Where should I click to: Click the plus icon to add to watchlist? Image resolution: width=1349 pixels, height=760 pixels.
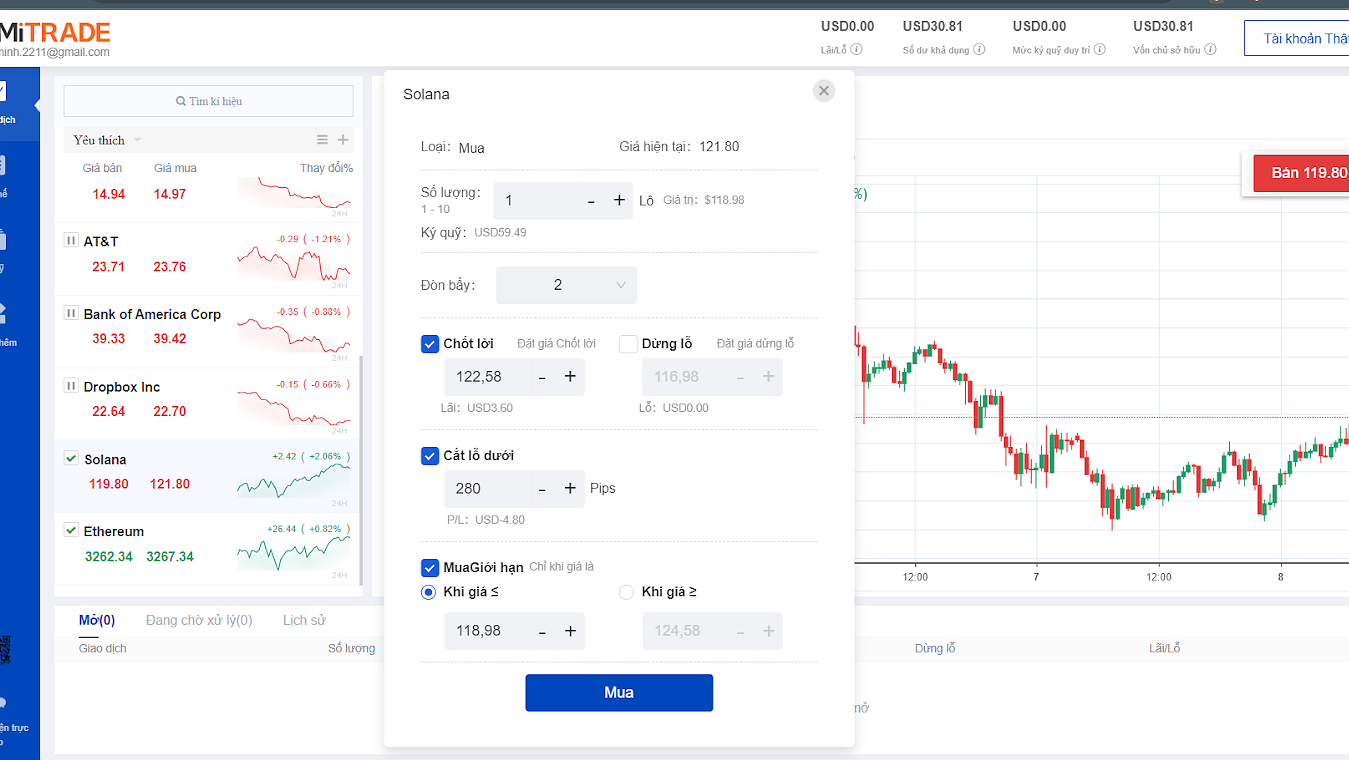[343, 140]
